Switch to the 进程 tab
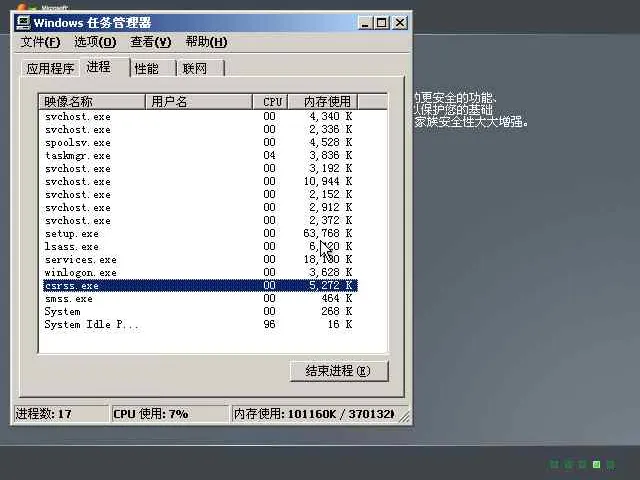640x480 pixels. click(x=104, y=67)
